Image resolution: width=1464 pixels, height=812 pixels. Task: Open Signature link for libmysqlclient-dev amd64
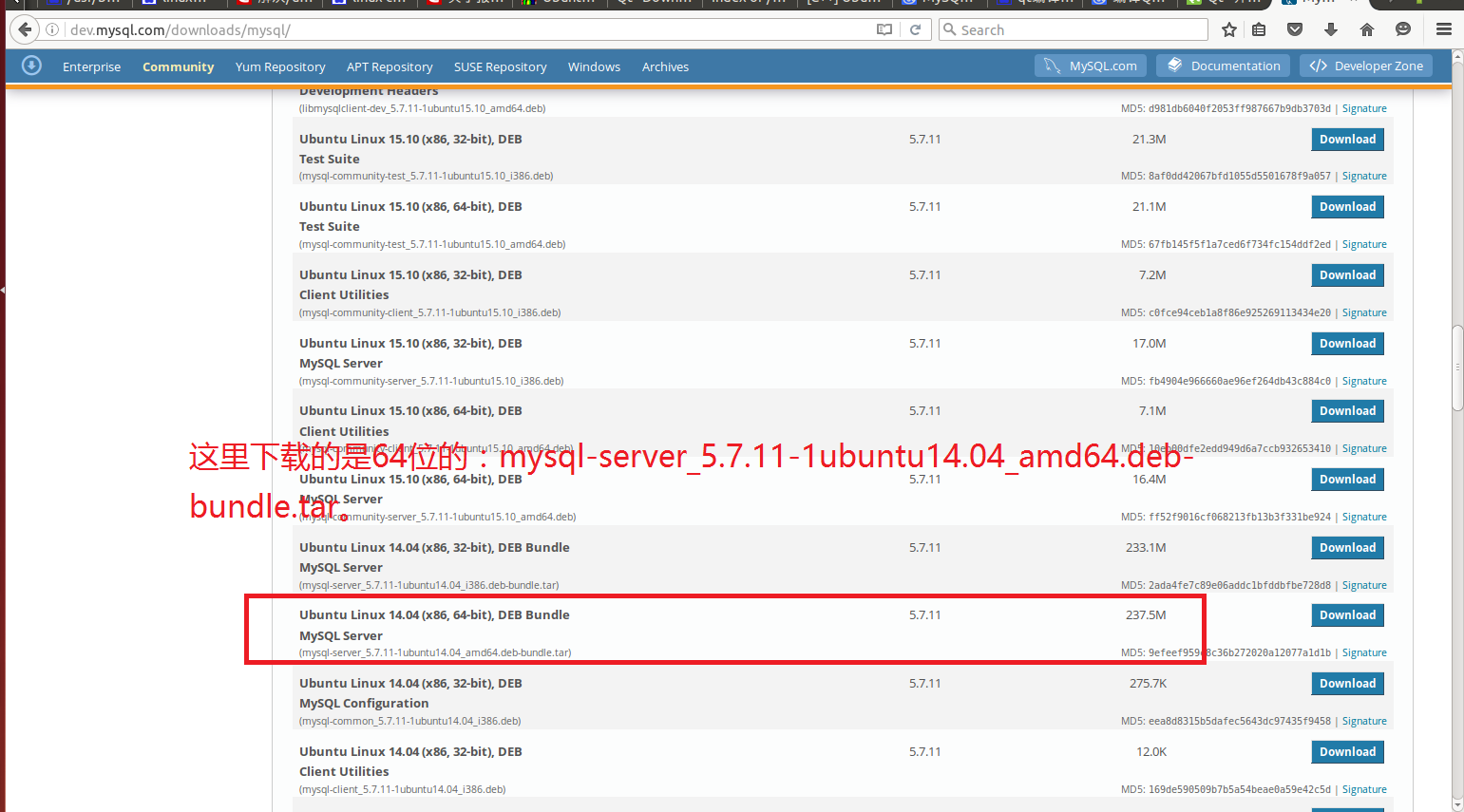[x=1364, y=108]
